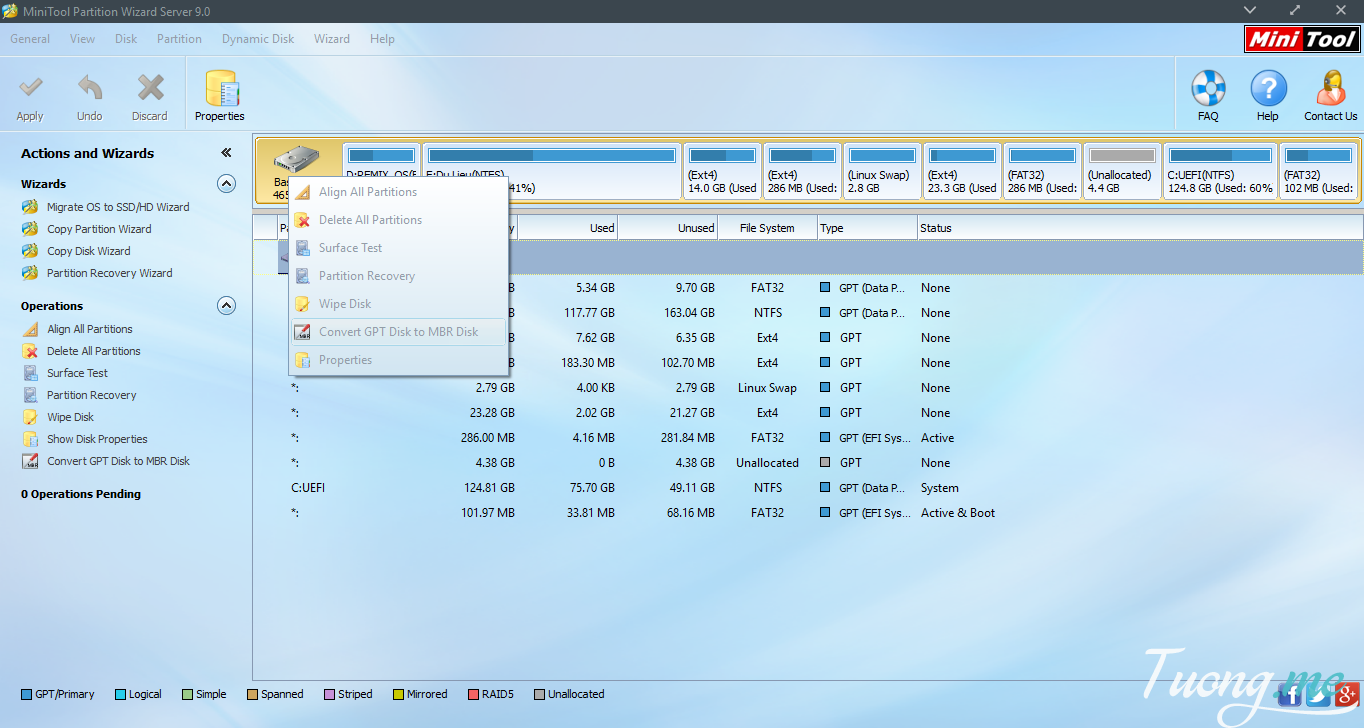1364x728 pixels.
Task: Collapse the Wizards section
Action: [227, 184]
